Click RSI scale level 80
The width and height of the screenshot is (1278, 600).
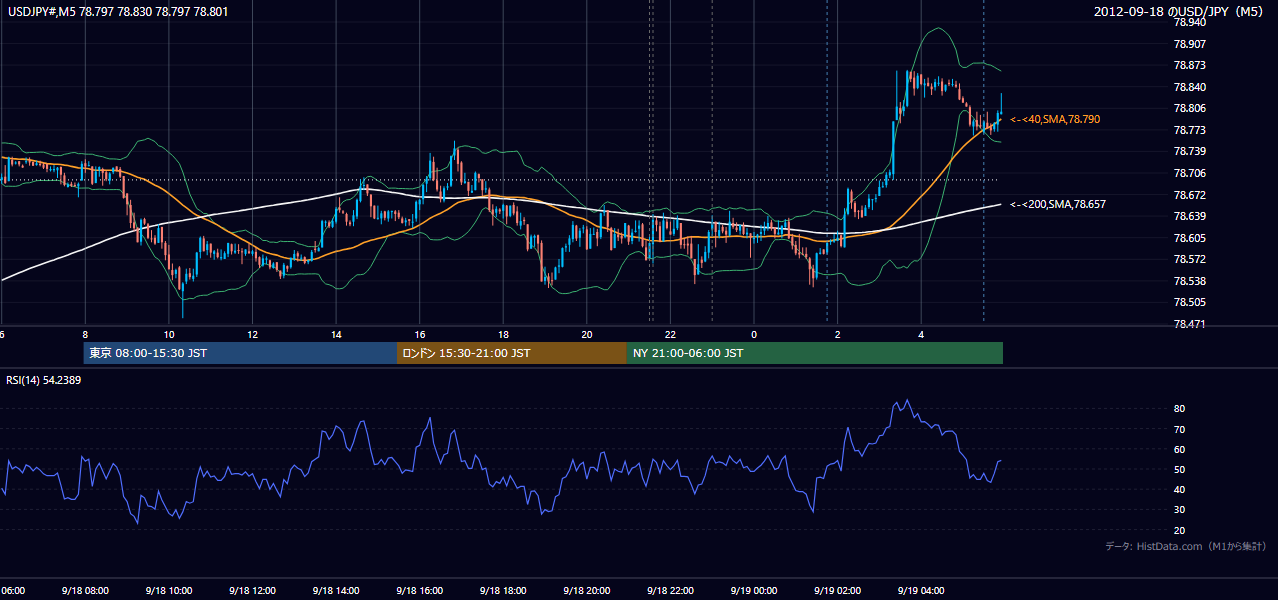[1179, 409]
